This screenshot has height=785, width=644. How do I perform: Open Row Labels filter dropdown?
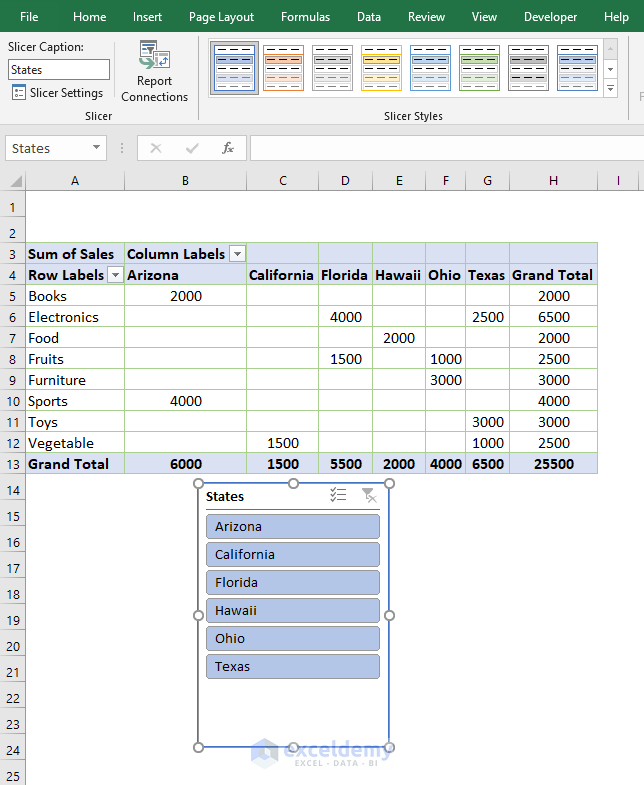coord(116,275)
